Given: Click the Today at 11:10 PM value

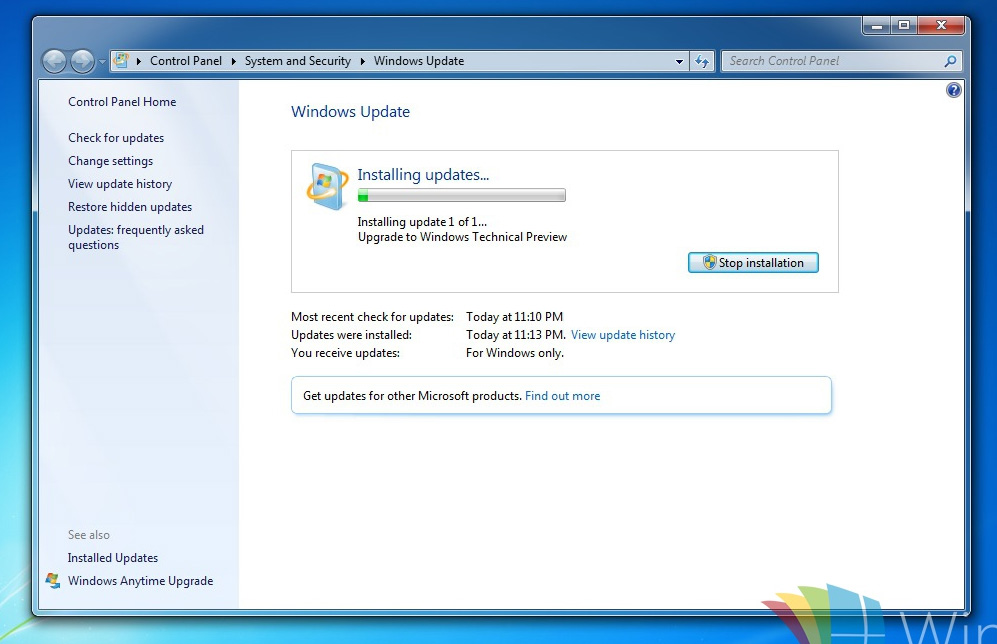Looking at the screenshot, I should point(514,317).
